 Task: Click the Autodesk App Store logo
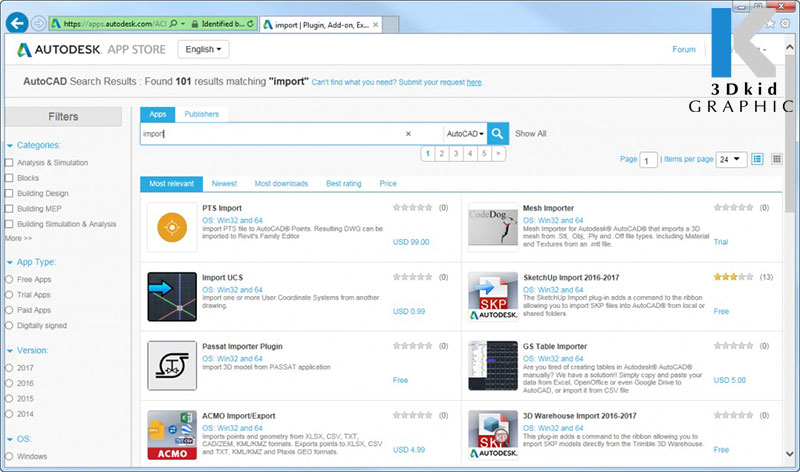coord(91,49)
